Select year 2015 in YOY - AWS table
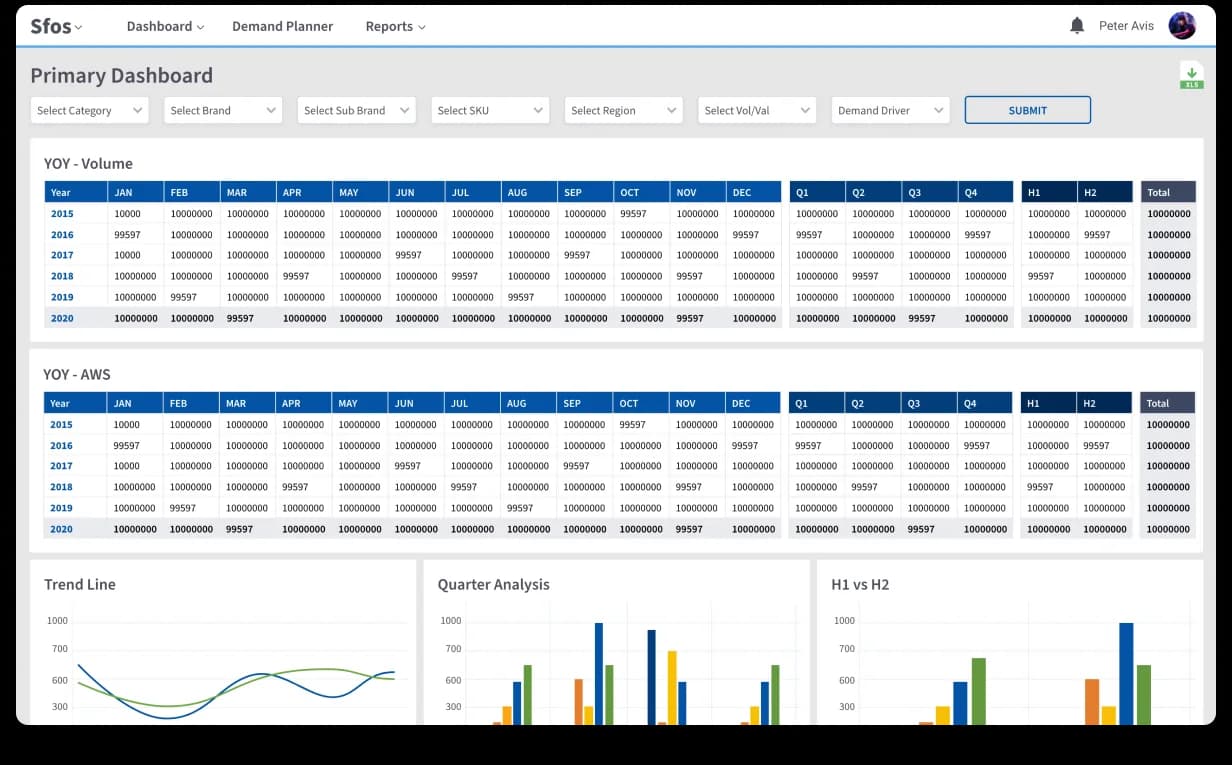 click(61, 424)
